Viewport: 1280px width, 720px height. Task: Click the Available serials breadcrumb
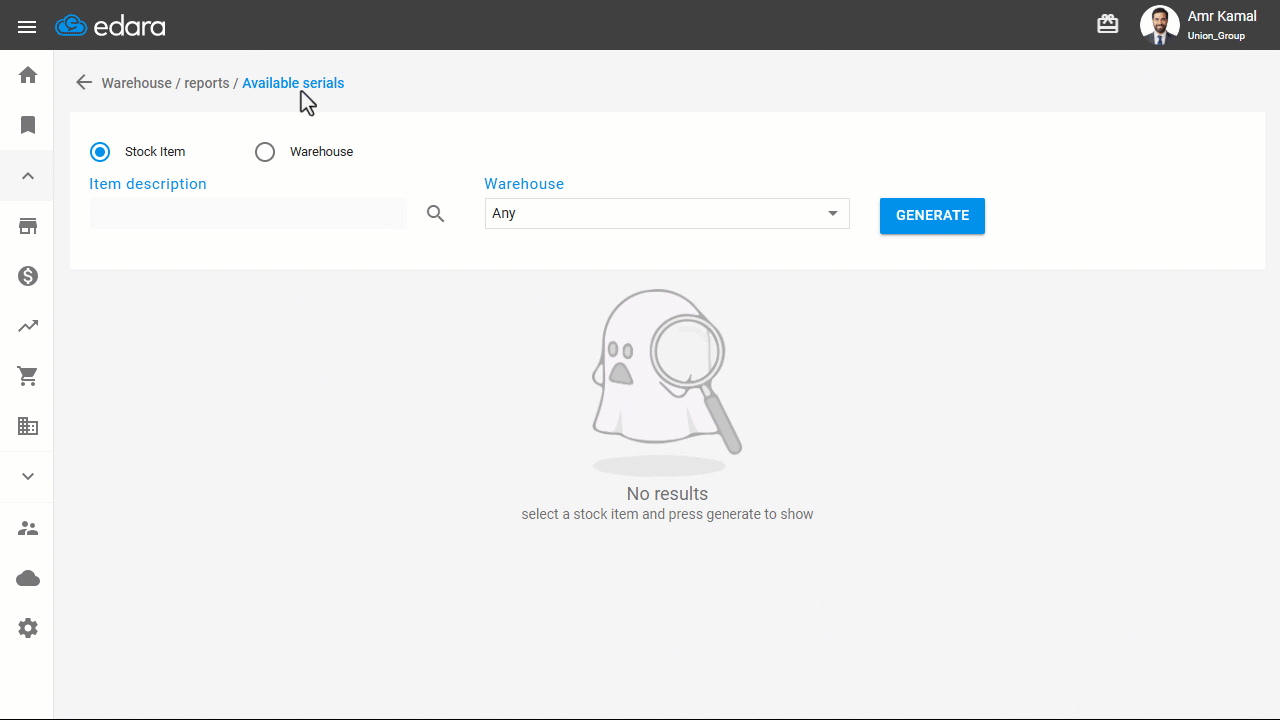pyautogui.click(x=293, y=83)
